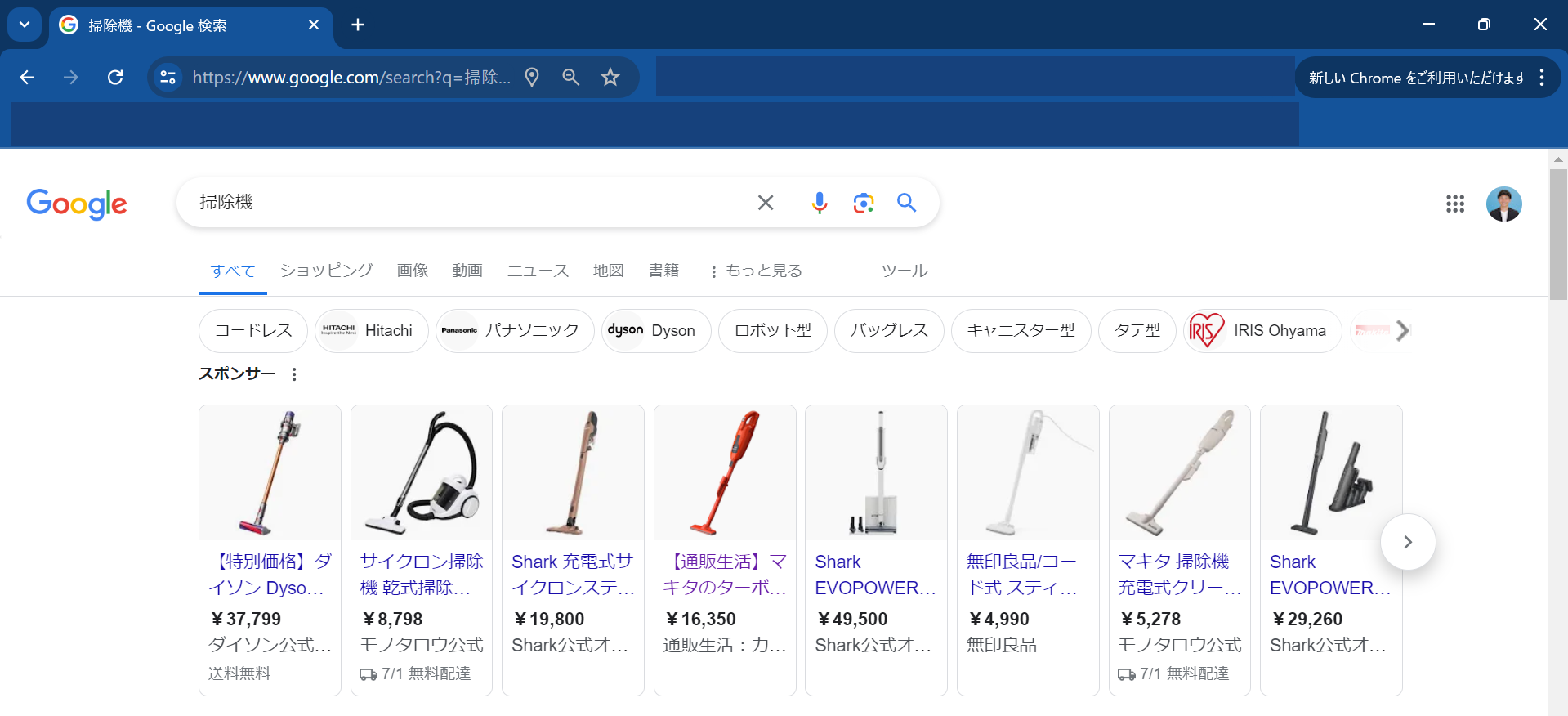The image size is (1568, 716).
Task: Open Shark EVOPOWER ¥49,500 product link
Action: click(876, 575)
